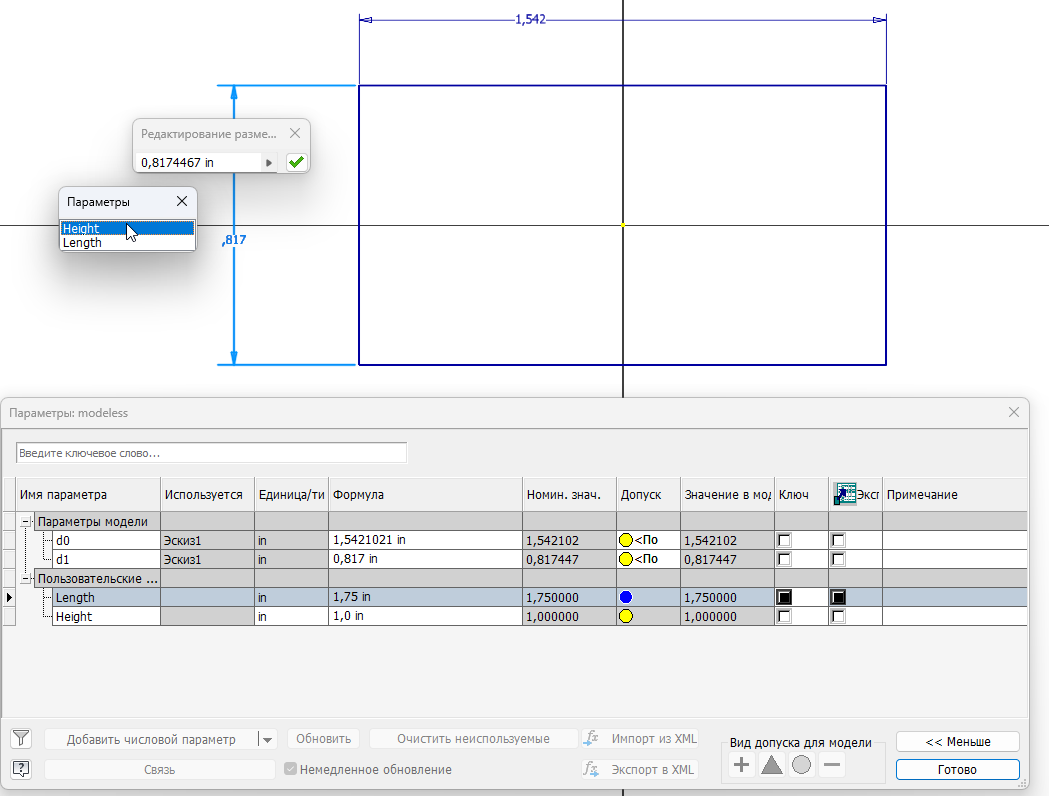Open the arrow flyout in the dimension edit box
The height and width of the screenshot is (796, 1049).
(x=269, y=163)
